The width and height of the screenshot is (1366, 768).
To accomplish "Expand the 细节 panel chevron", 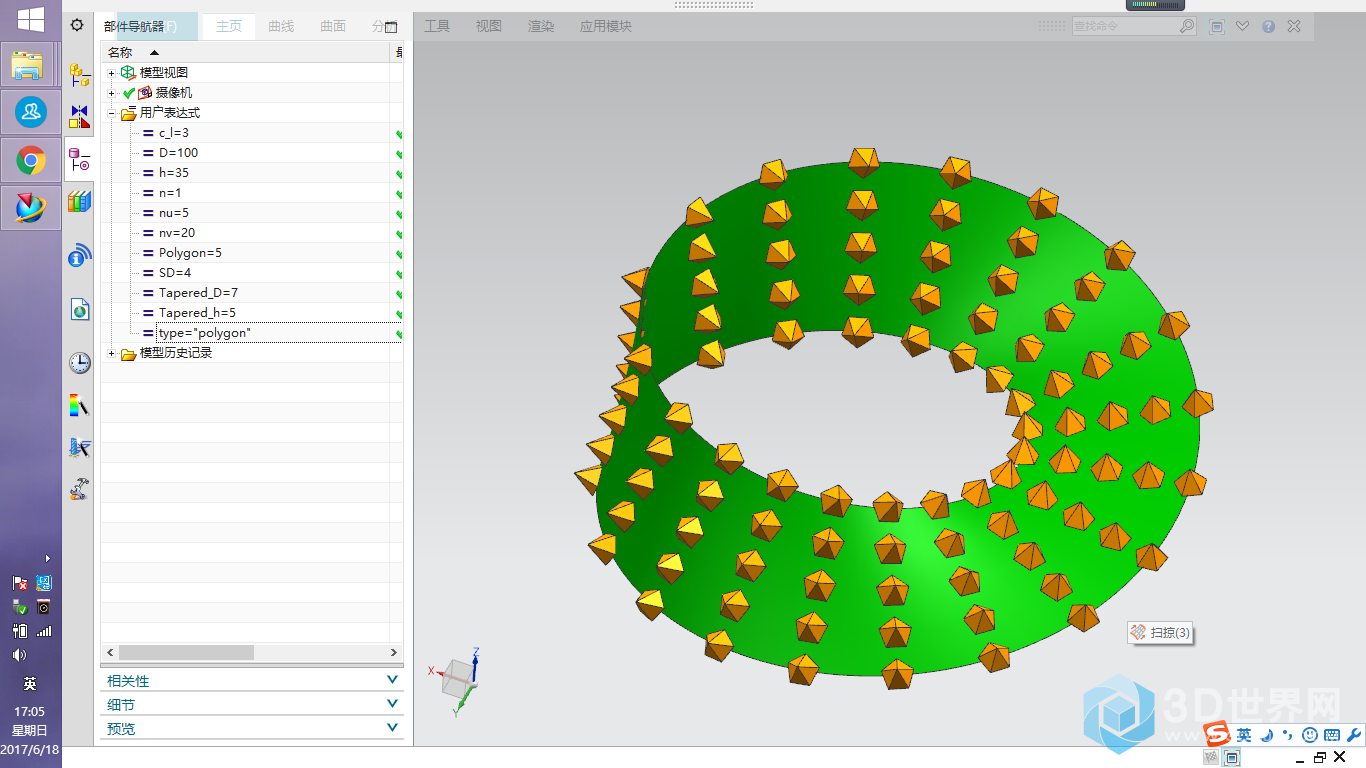I will click(x=392, y=704).
